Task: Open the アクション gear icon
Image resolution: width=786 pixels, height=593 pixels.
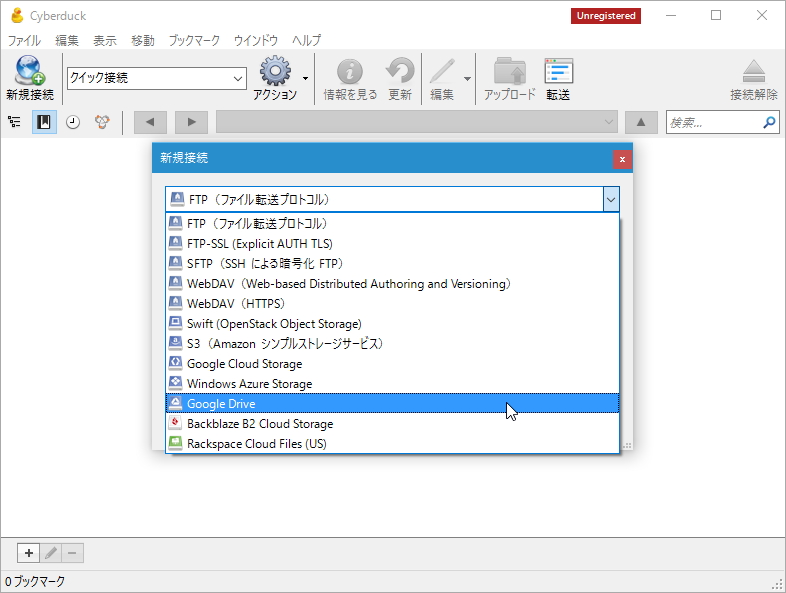Action: pos(275,71)
